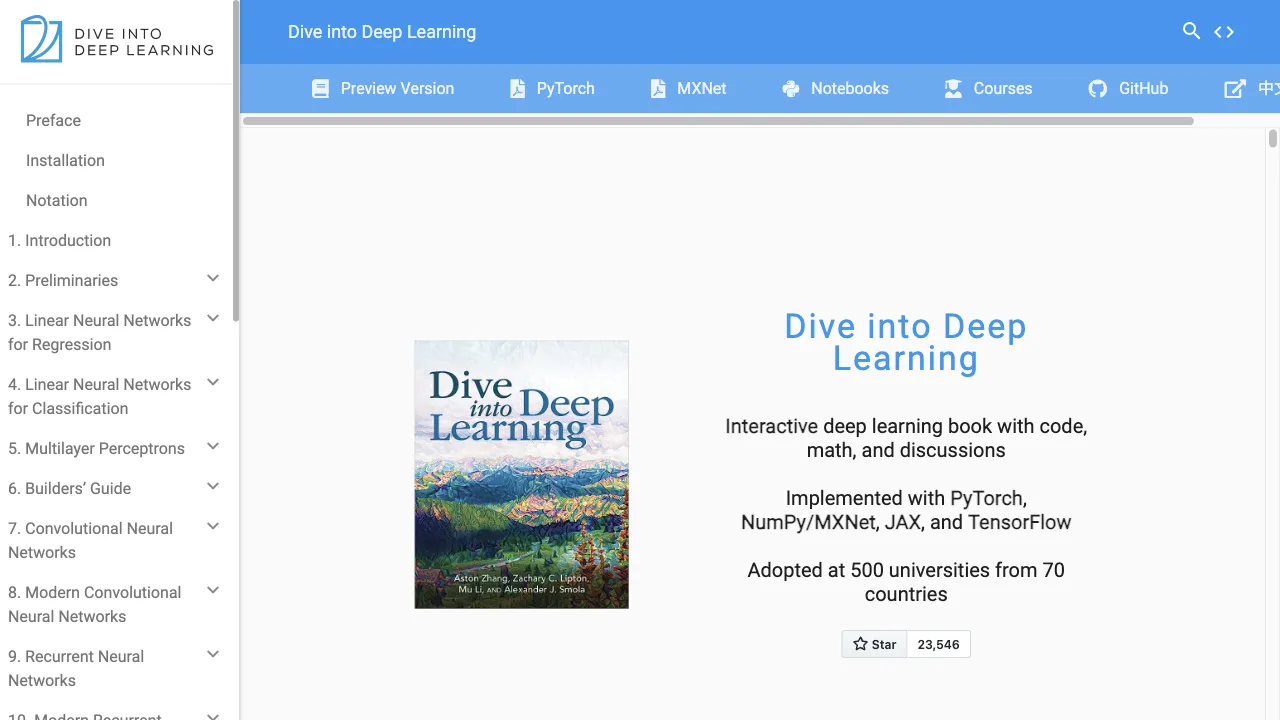Expand the Multilayer Perceptrons chevron
The height and width of the screenshot is (720, 1280).
tap(213, 447)
